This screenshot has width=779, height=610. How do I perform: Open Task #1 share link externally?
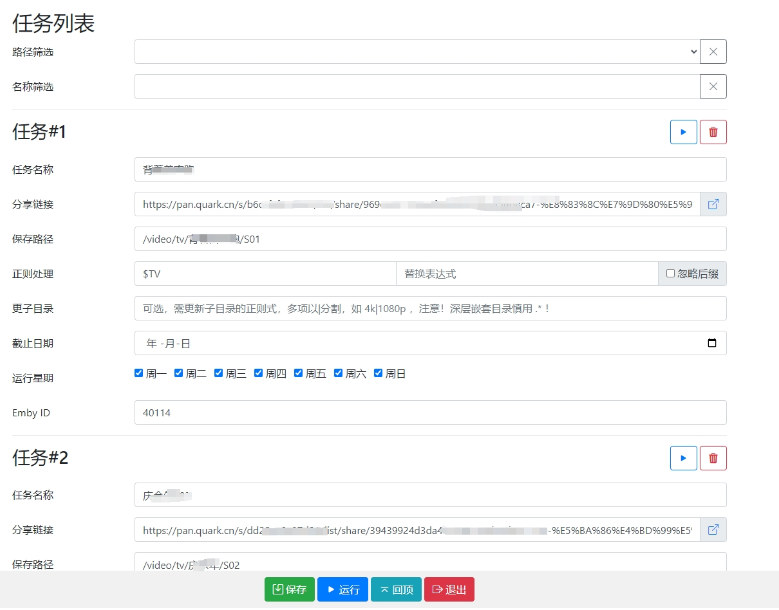coord(713,204)
